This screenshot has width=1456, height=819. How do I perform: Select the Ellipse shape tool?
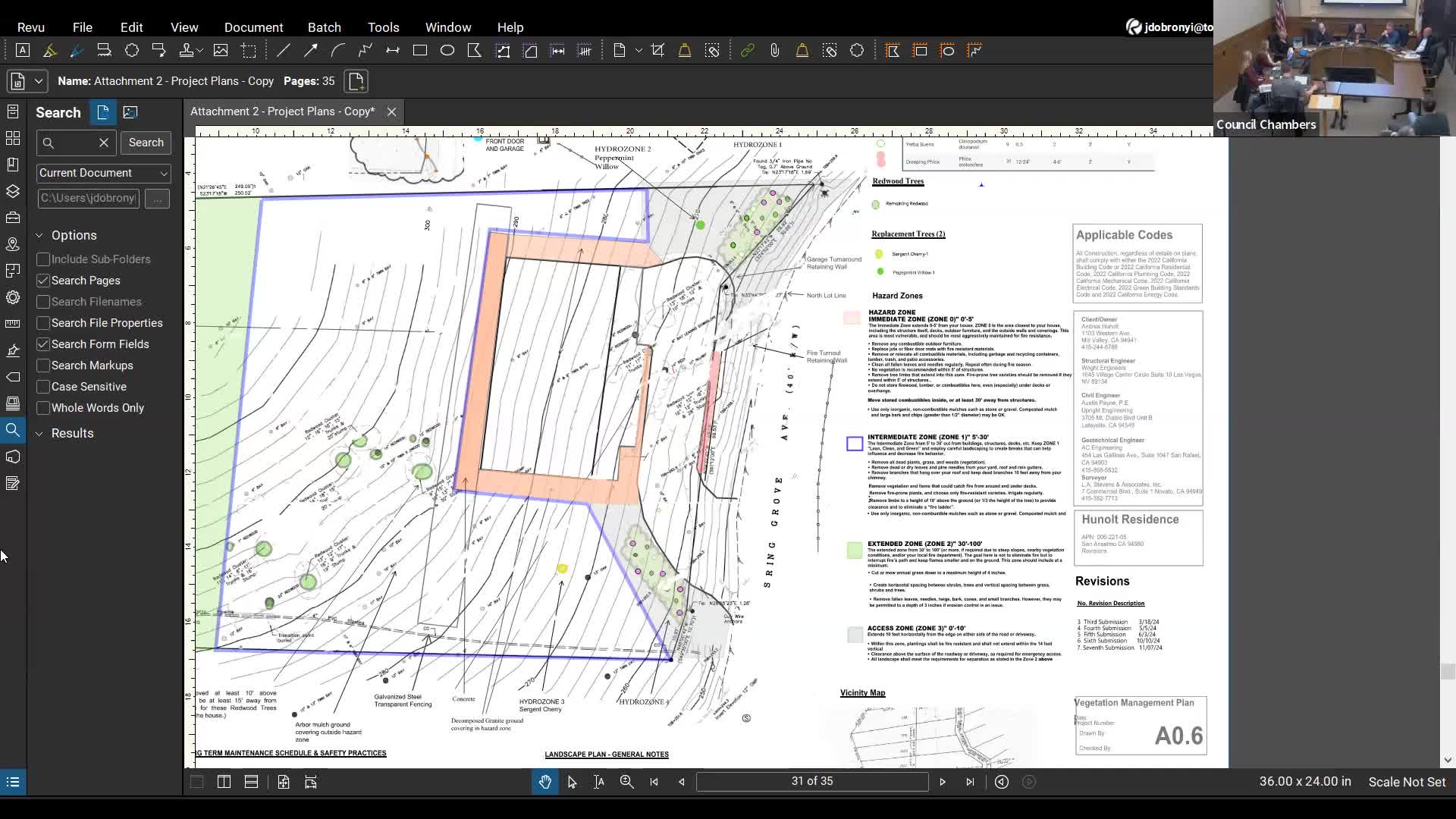(447, 51)
